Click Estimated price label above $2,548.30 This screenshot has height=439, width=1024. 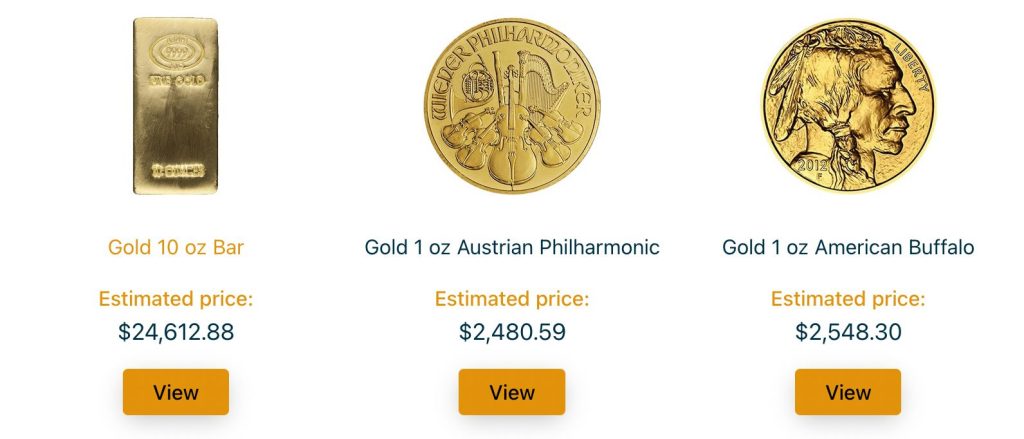pyautogui.click(x=847, y=299)
